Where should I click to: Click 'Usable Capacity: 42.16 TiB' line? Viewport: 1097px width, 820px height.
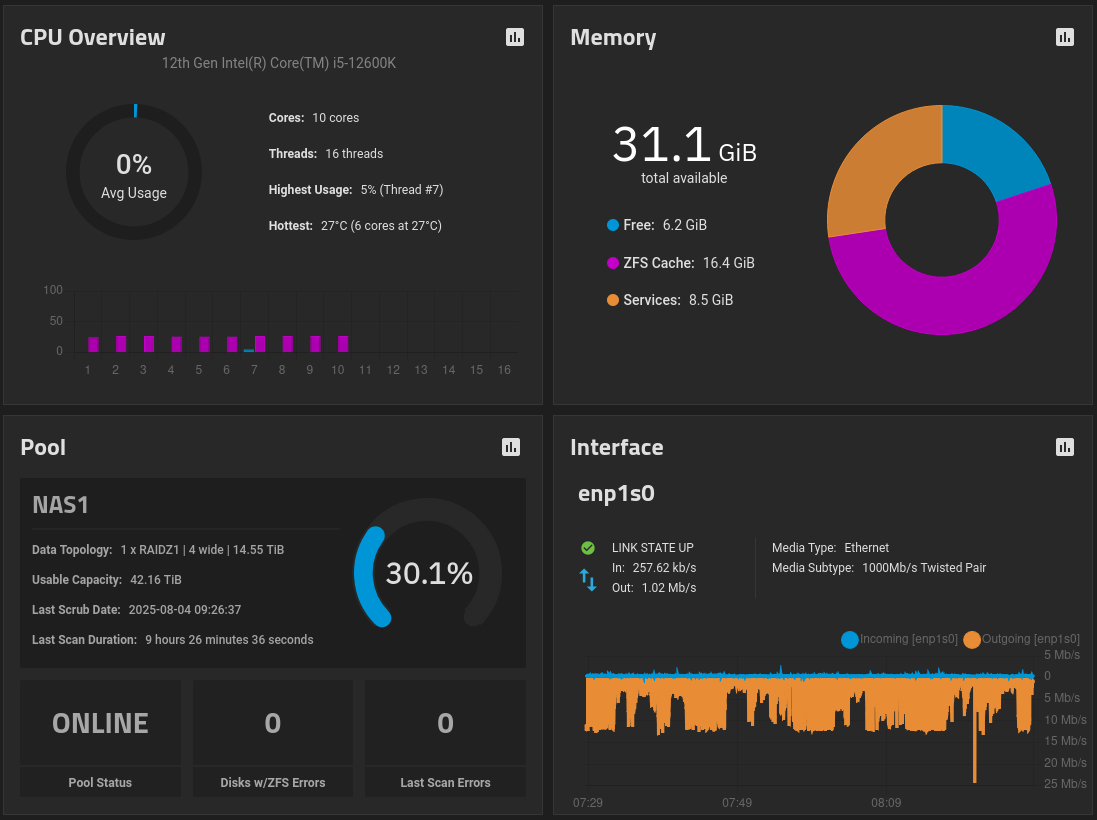click(x=107, y=580)
